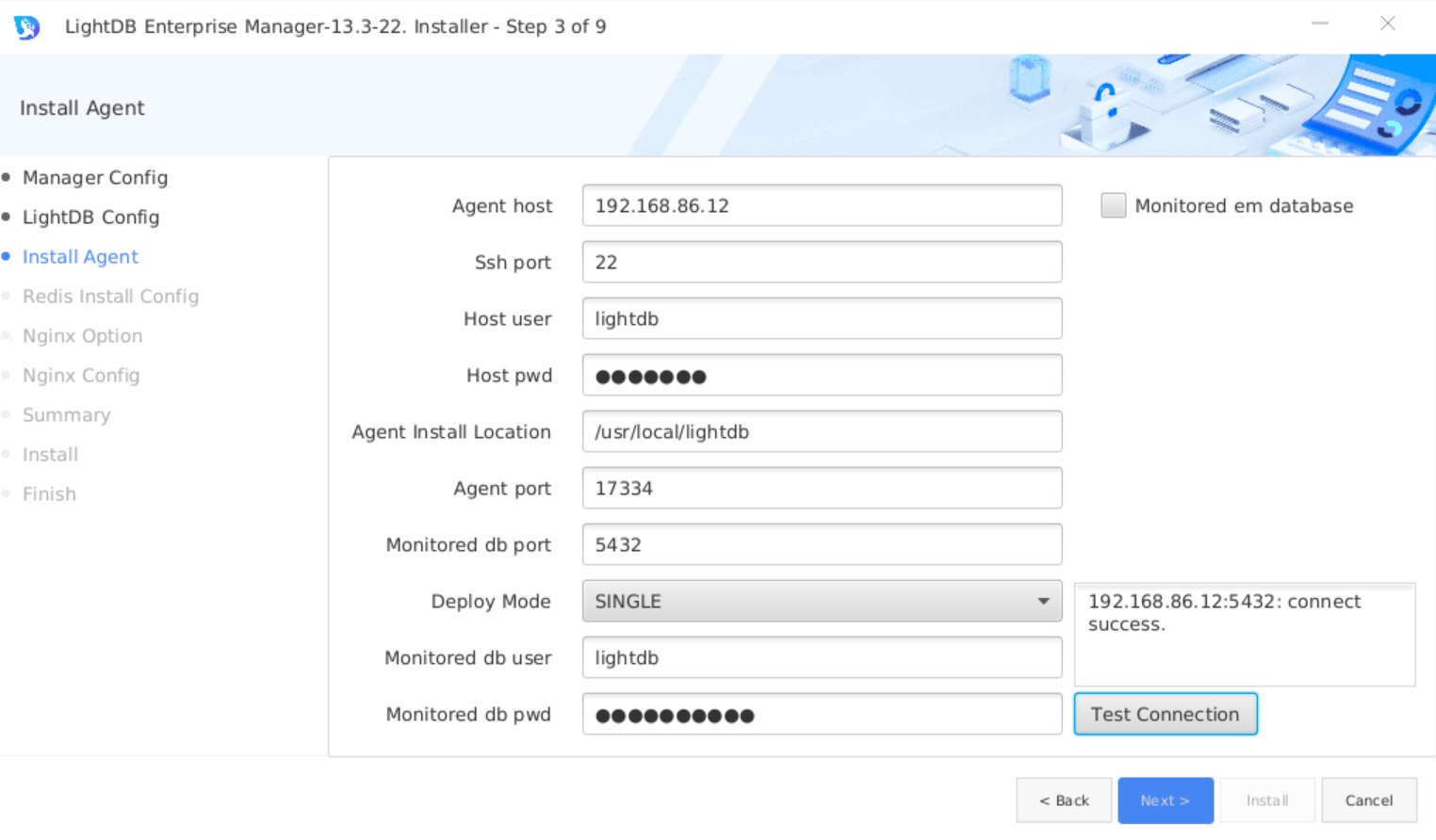Click the Agent port field

point(822,488)
